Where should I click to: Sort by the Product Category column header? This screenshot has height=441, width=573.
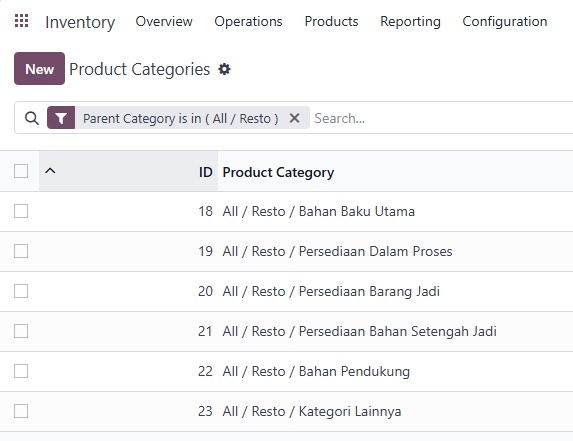pyautogui.click(x=278, y=172)
